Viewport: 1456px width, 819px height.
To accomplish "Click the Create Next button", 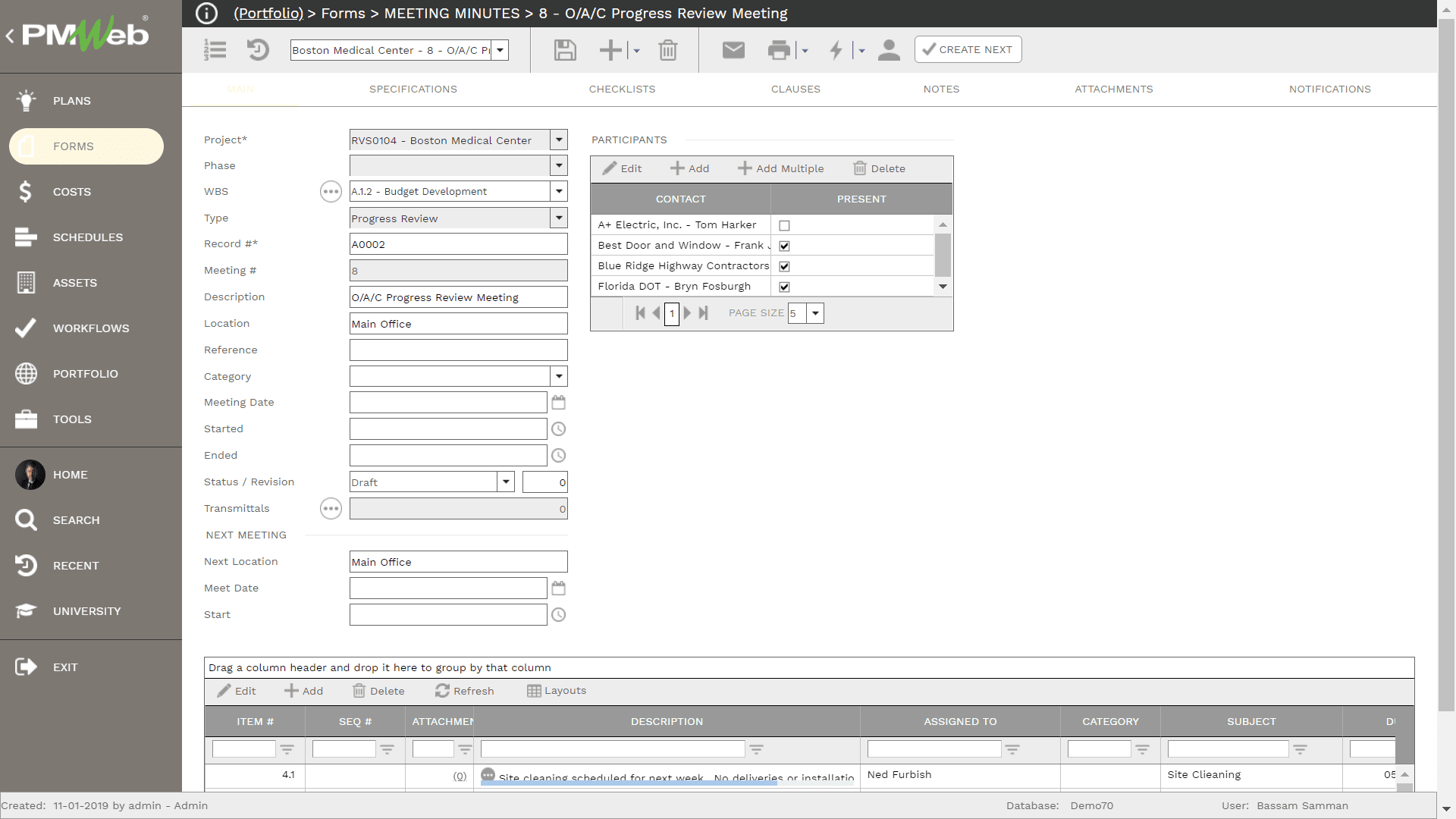I will click(x=968, y=49).
